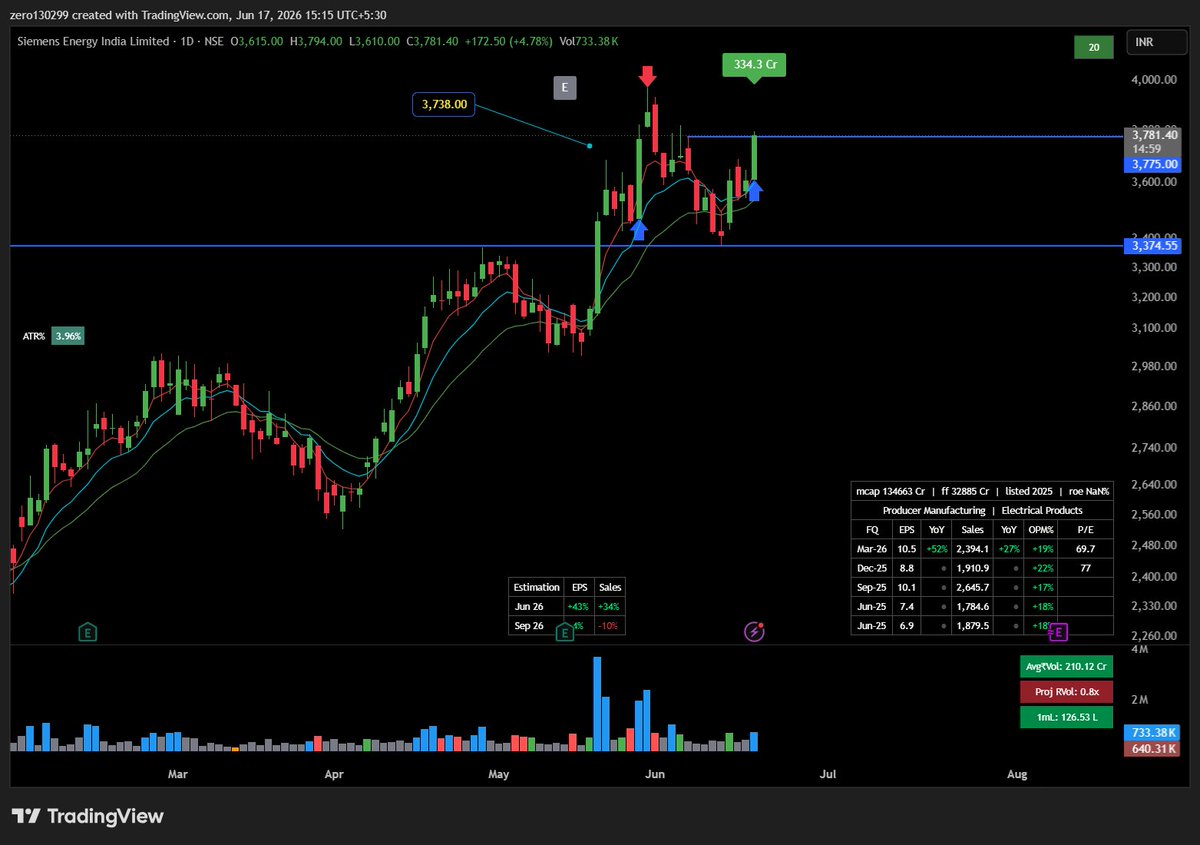Screen dimensions: 1200x845
Task: Click the tallest blue volume bar in May
Action: tap(597, 704)
